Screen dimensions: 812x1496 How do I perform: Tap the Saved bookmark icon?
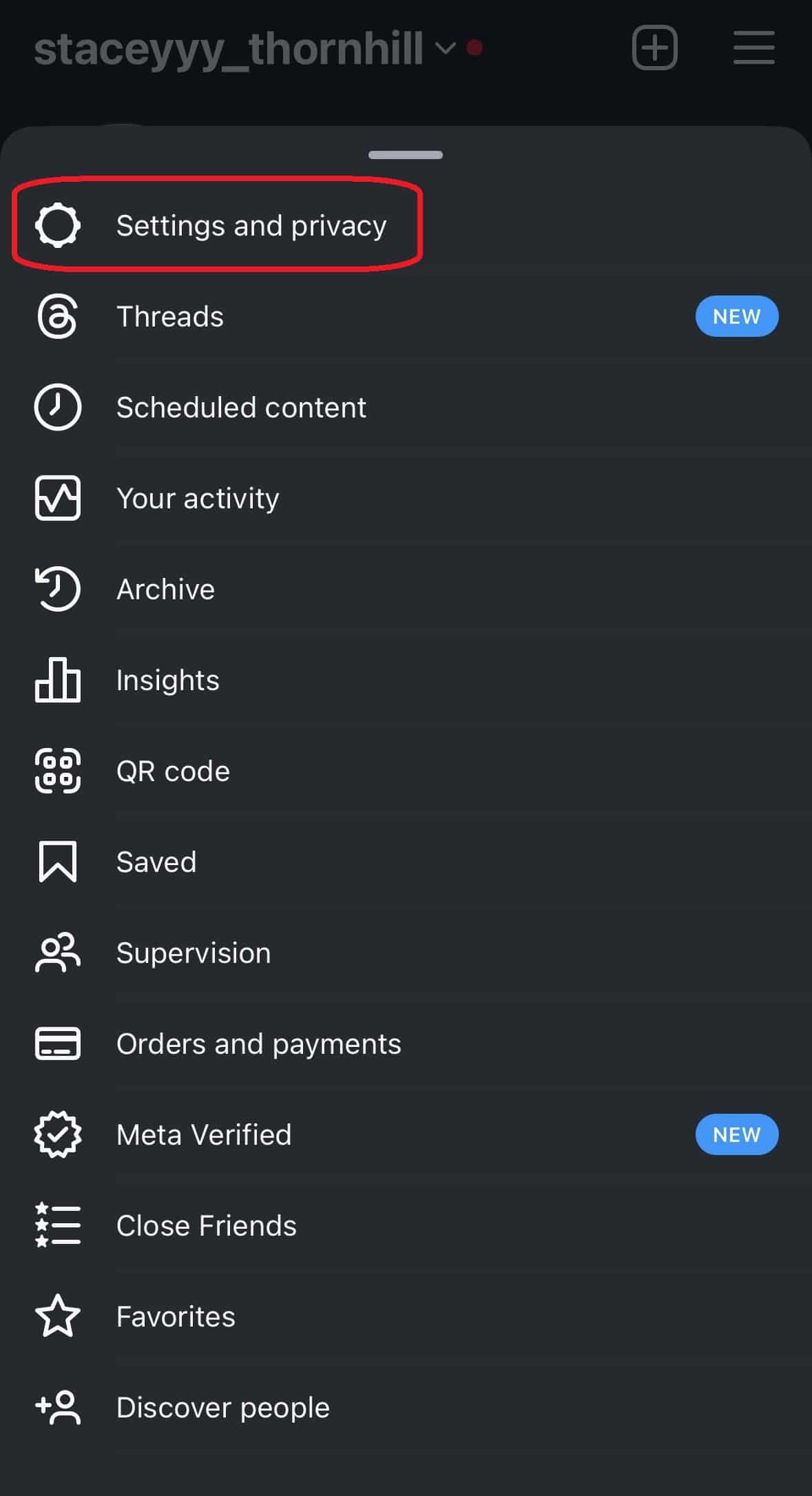click(x=58, y=862)
